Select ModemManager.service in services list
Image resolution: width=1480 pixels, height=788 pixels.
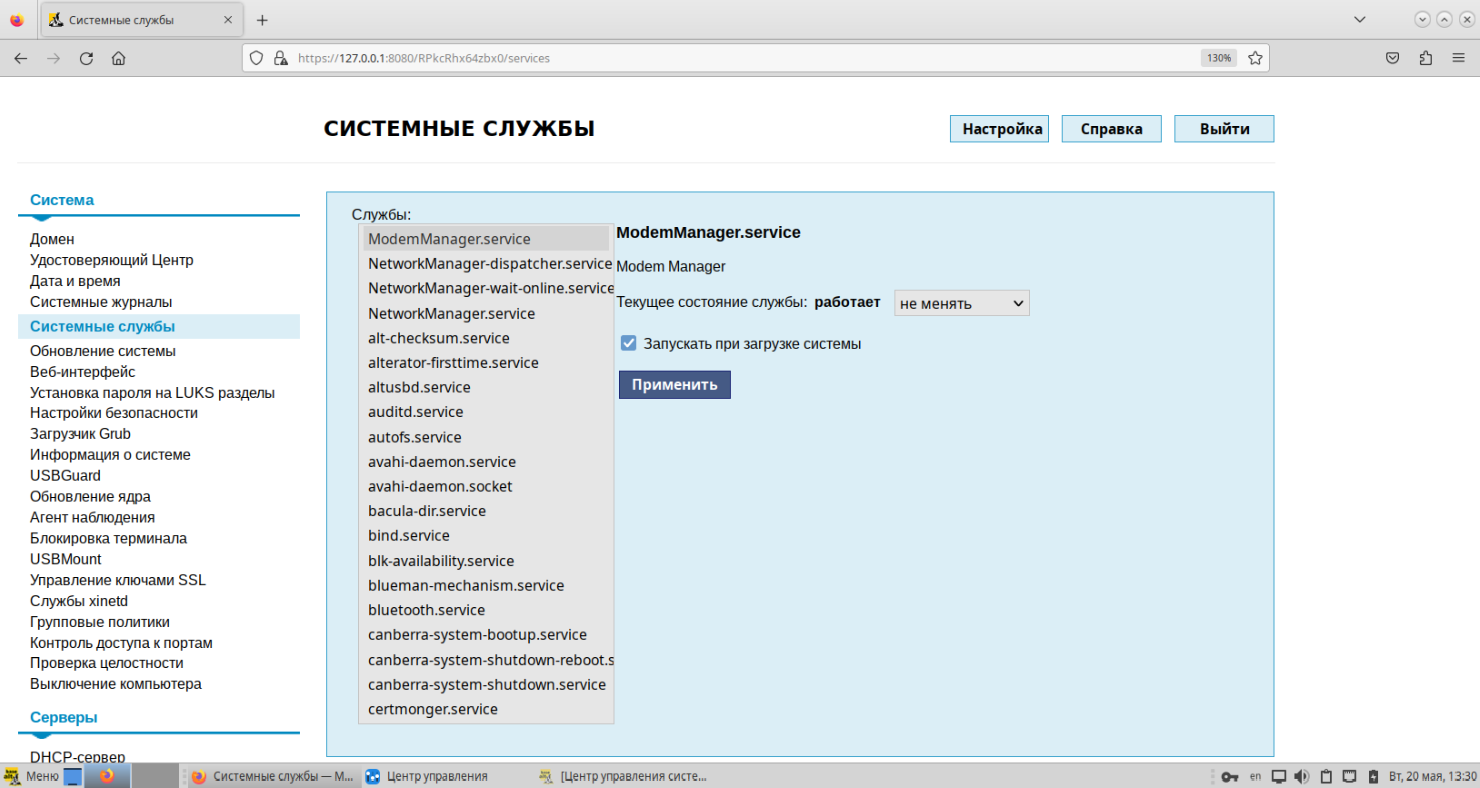[487, 239]
